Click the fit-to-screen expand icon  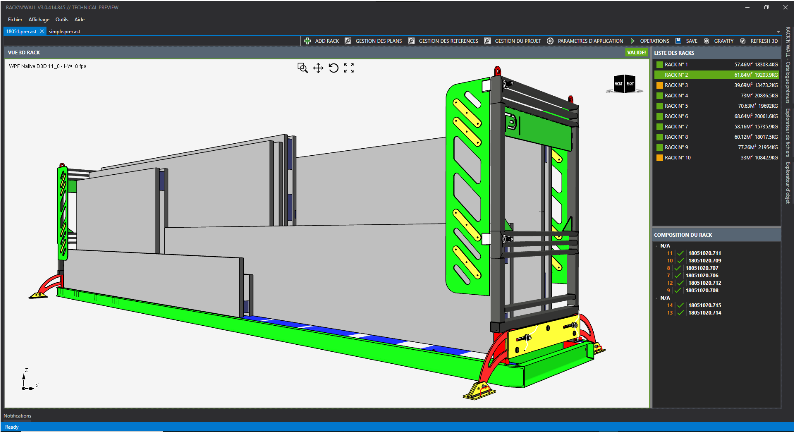(x=349, y=68)
